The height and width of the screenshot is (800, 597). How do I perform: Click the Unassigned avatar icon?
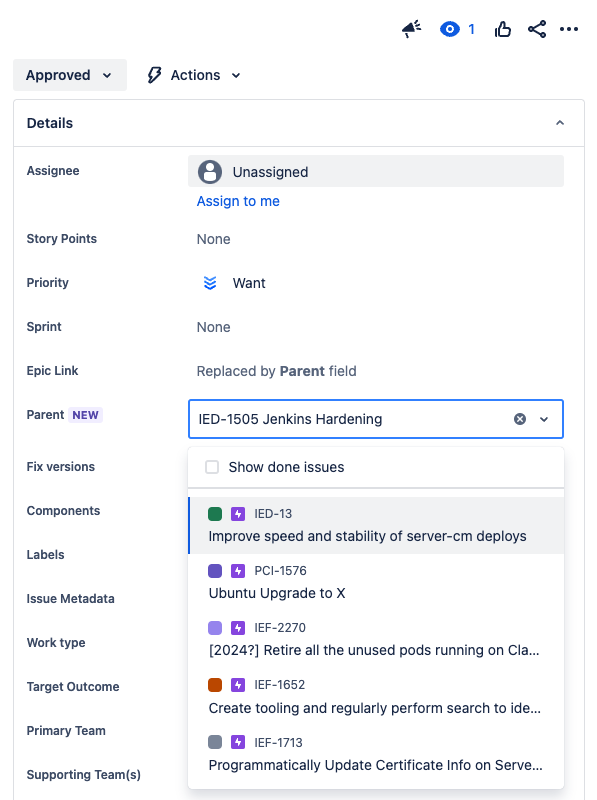[209, 171]
